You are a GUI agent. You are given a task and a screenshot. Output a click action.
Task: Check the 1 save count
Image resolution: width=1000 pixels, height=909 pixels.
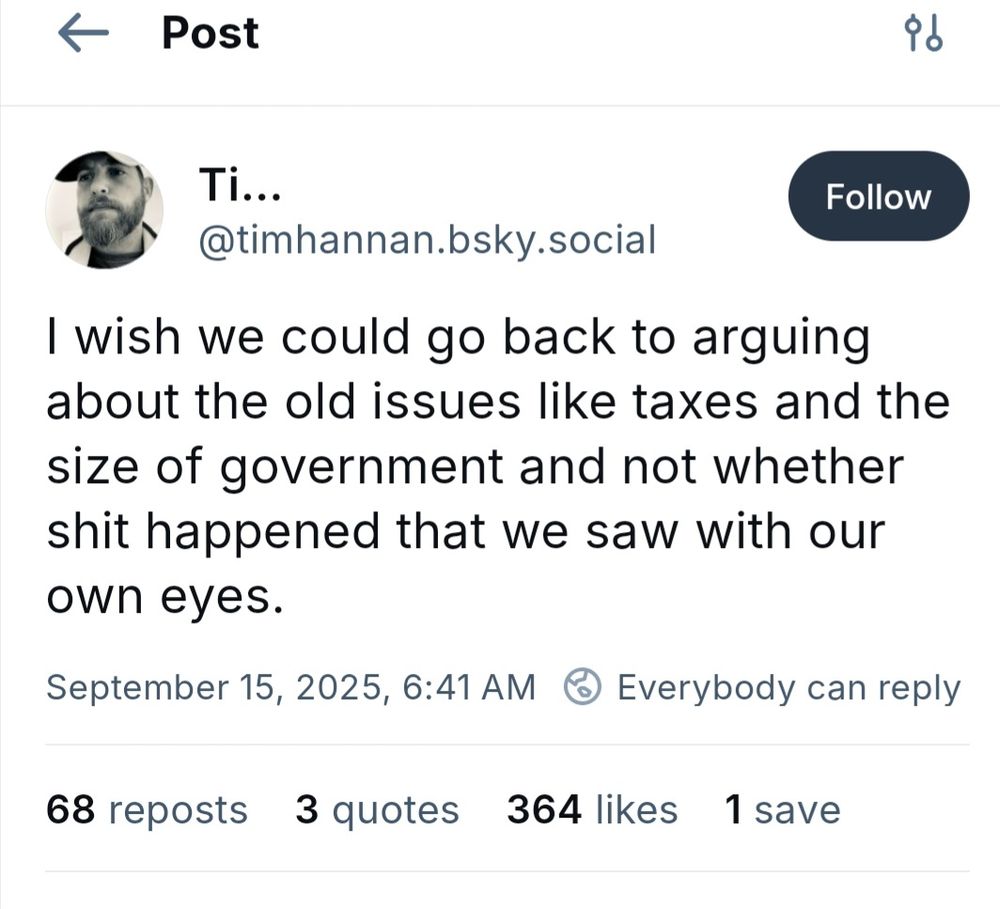tap(781, 810)
